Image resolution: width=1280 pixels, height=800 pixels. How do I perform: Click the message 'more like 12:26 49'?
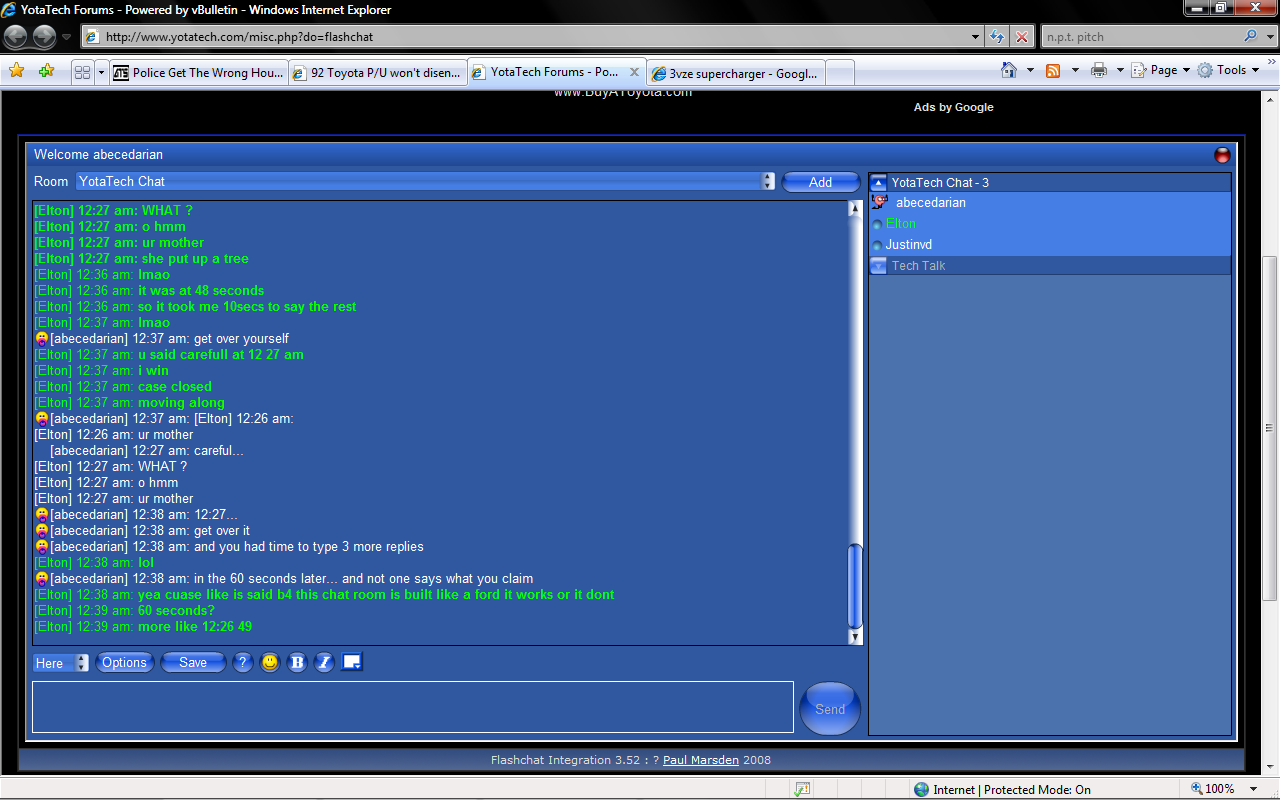point(195,627)
